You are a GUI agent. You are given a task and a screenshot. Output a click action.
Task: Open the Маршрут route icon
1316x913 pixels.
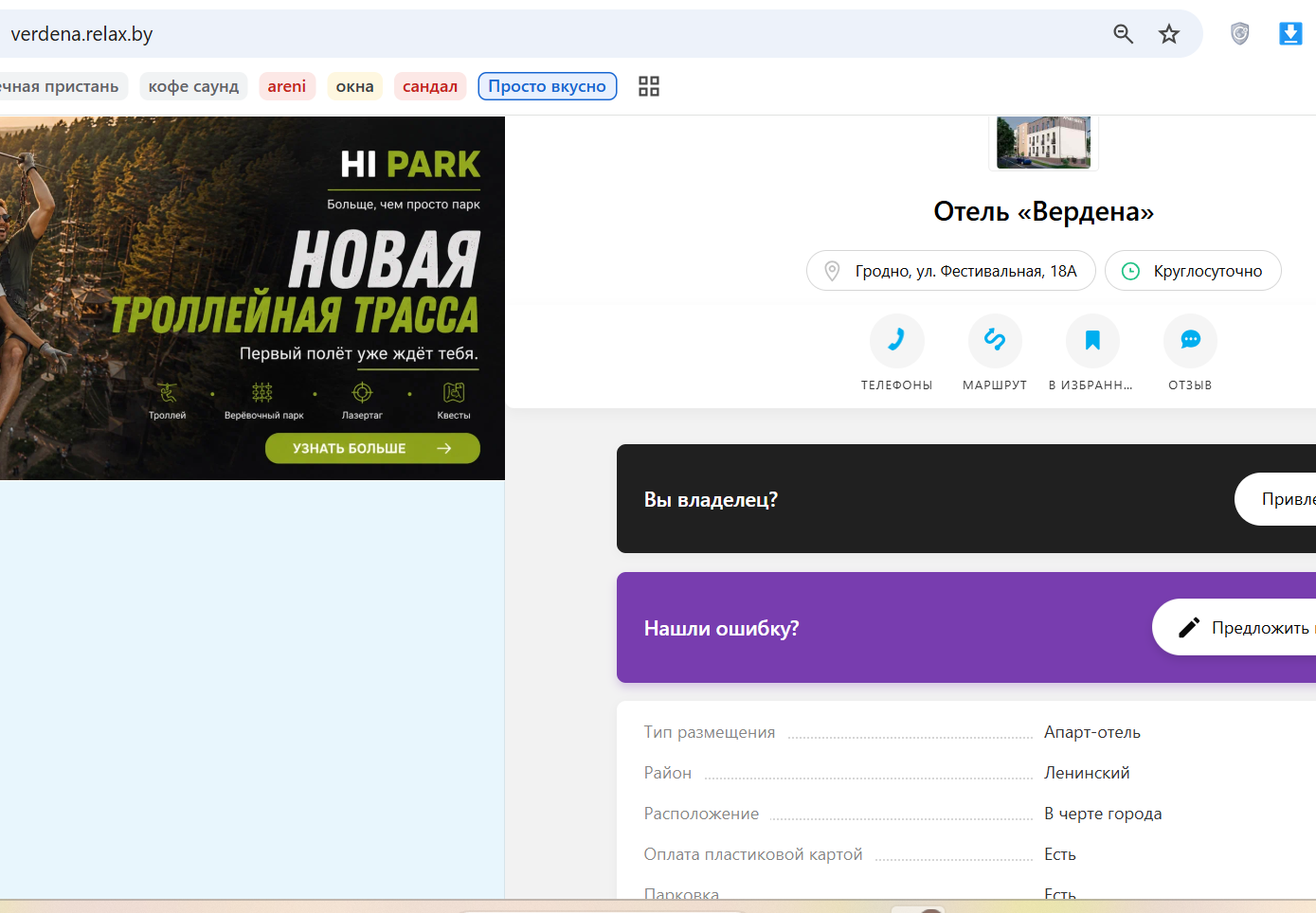[995, 340]
